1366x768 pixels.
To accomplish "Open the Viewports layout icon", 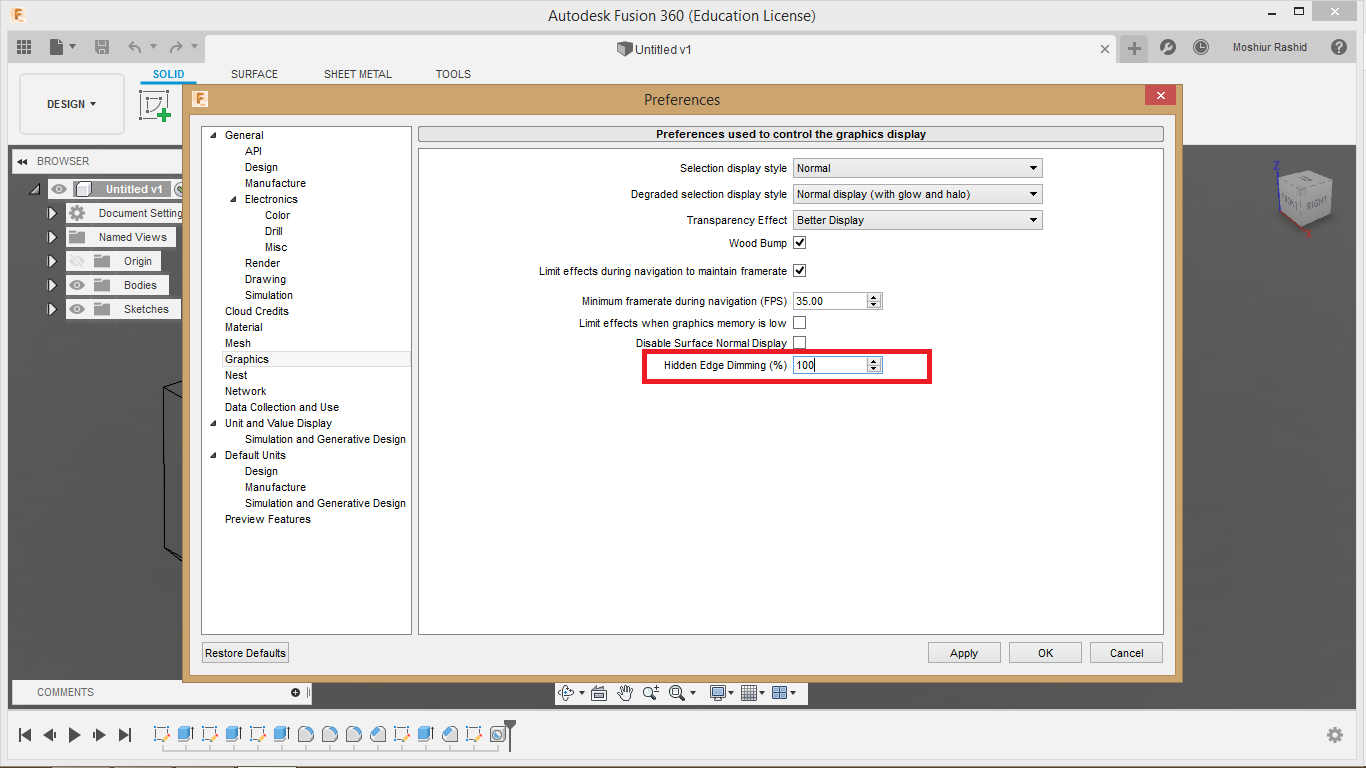I will click(780, 693).
